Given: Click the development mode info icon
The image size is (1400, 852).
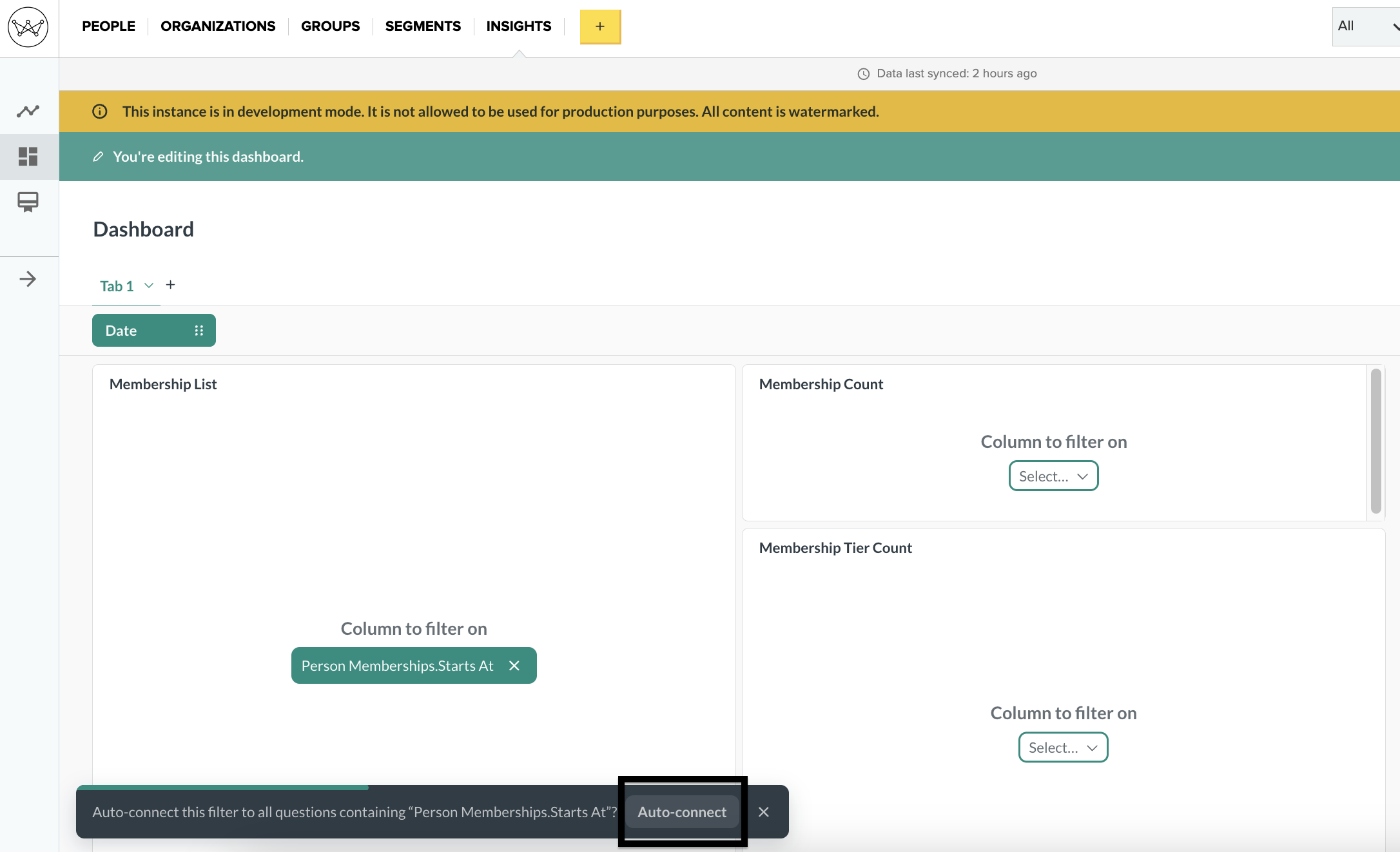Looking at the screenshot, I should (x=100, y=111).
